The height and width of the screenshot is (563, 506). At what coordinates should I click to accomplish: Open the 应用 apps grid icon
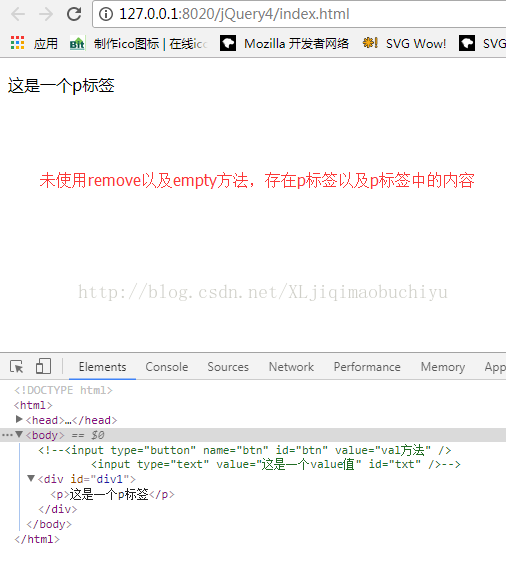pos(18,43)
